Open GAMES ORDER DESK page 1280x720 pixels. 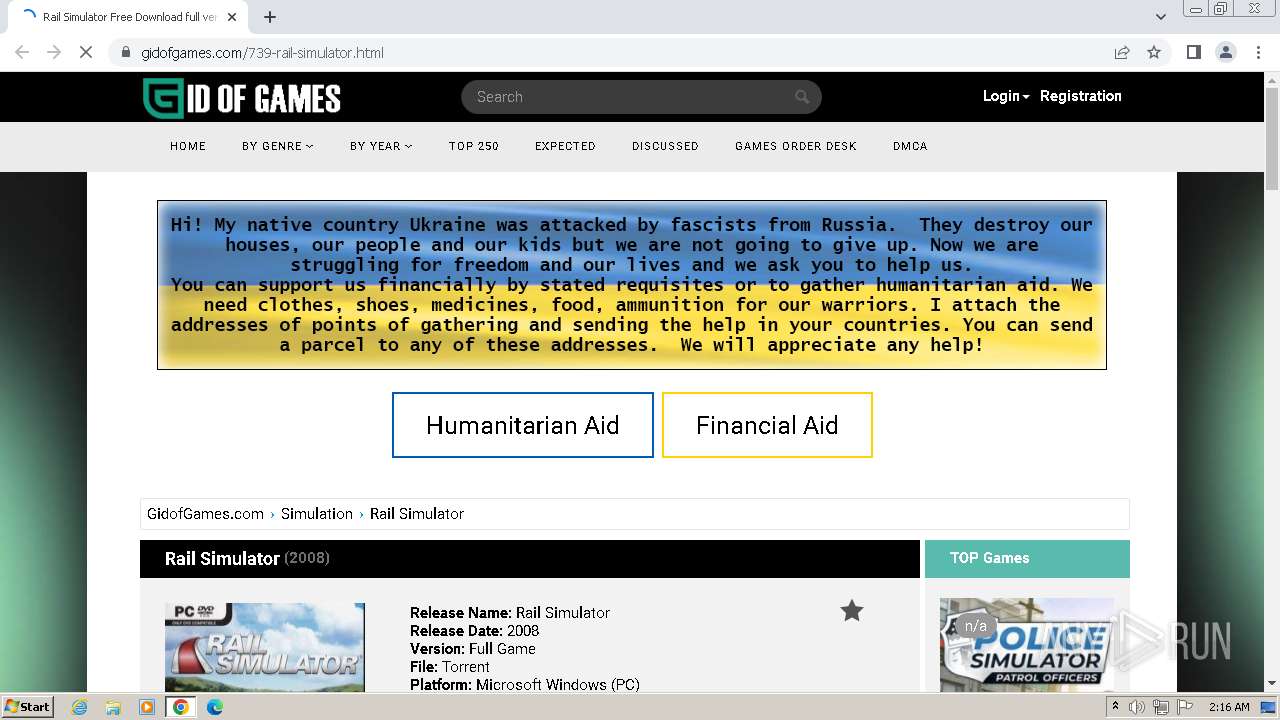[x=796, y=146]
